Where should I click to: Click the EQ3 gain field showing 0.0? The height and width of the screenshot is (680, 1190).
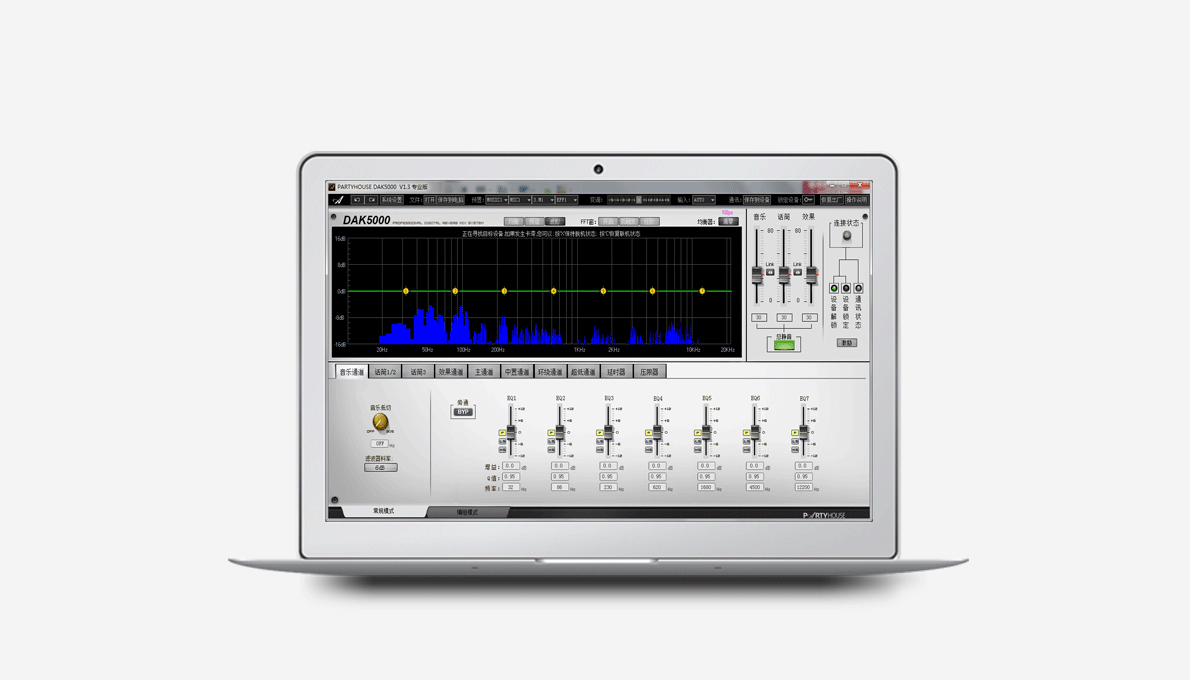[608, 466]
